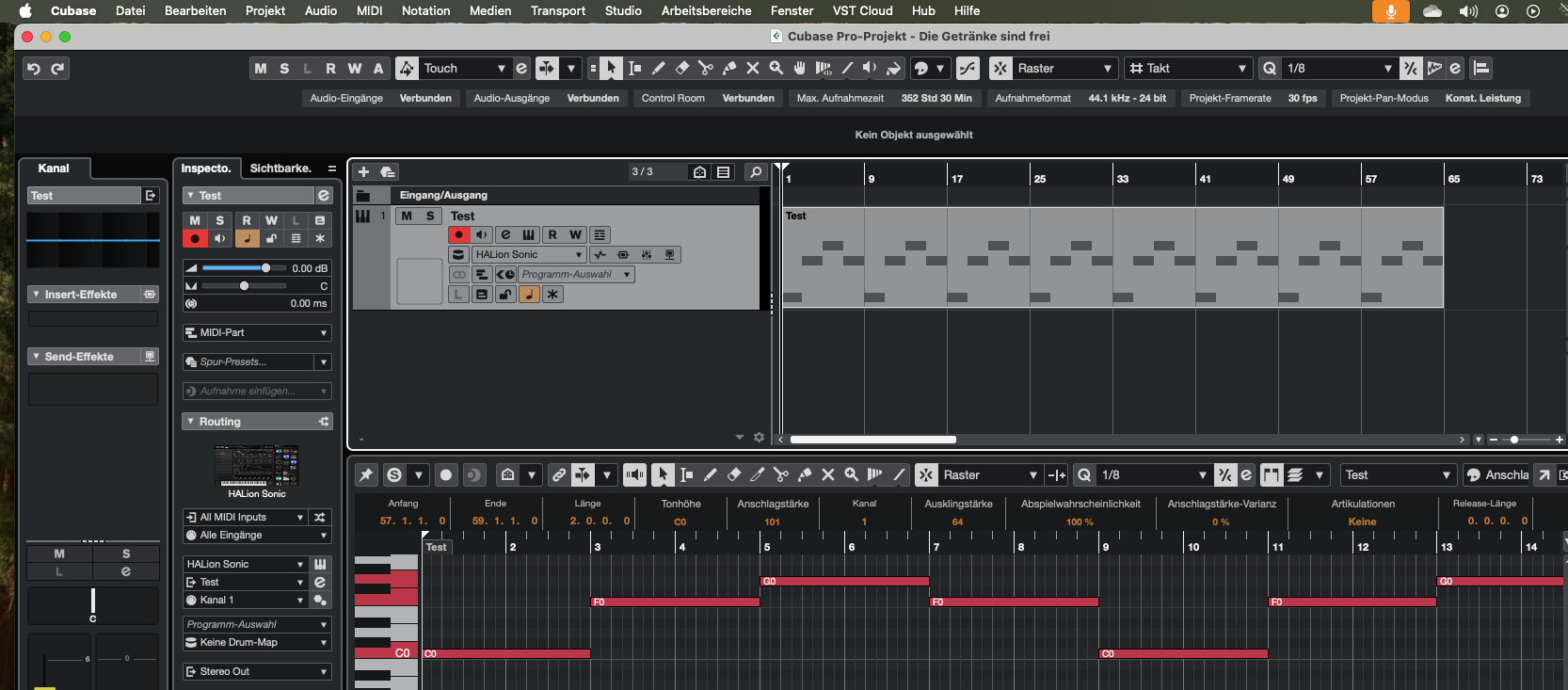The width and height of the screenshot is (1568, 690).
Task: Open the Projekt menu
Action: 265,11
